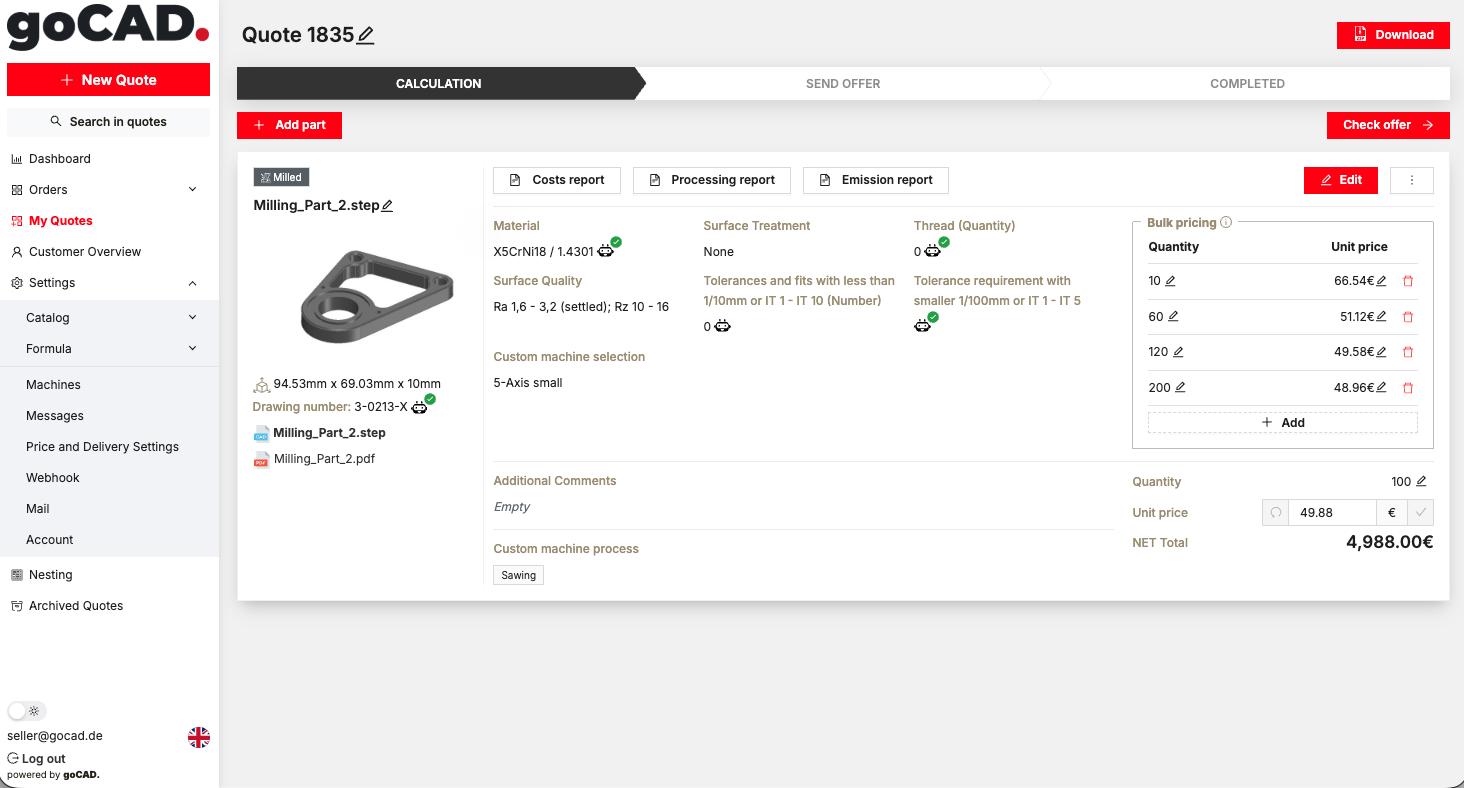Click the Search in quotes field

[x=108, y=122]
